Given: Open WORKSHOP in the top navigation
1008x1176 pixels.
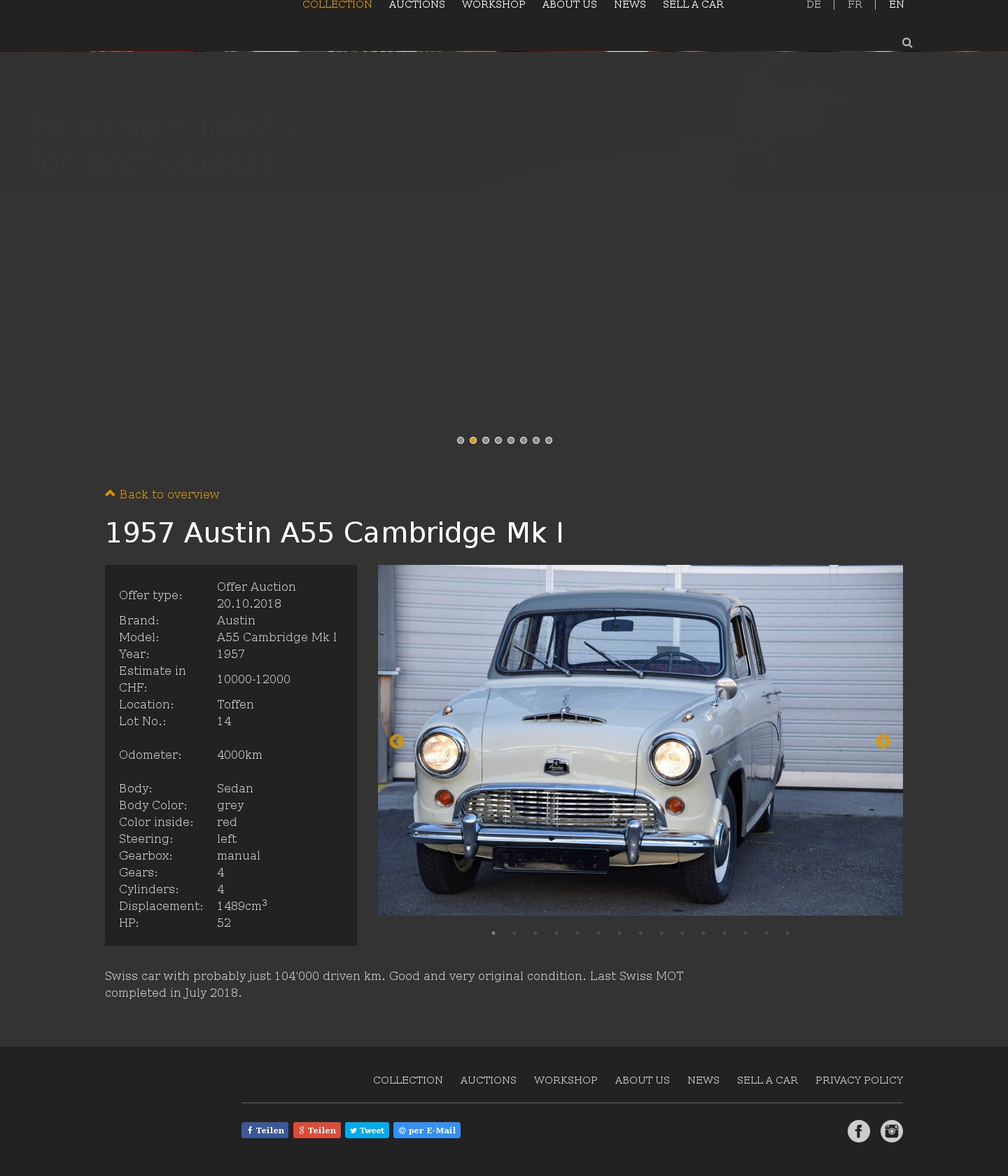Looking at the screenshot, I should pyautogui.click(x=493, y=5).
